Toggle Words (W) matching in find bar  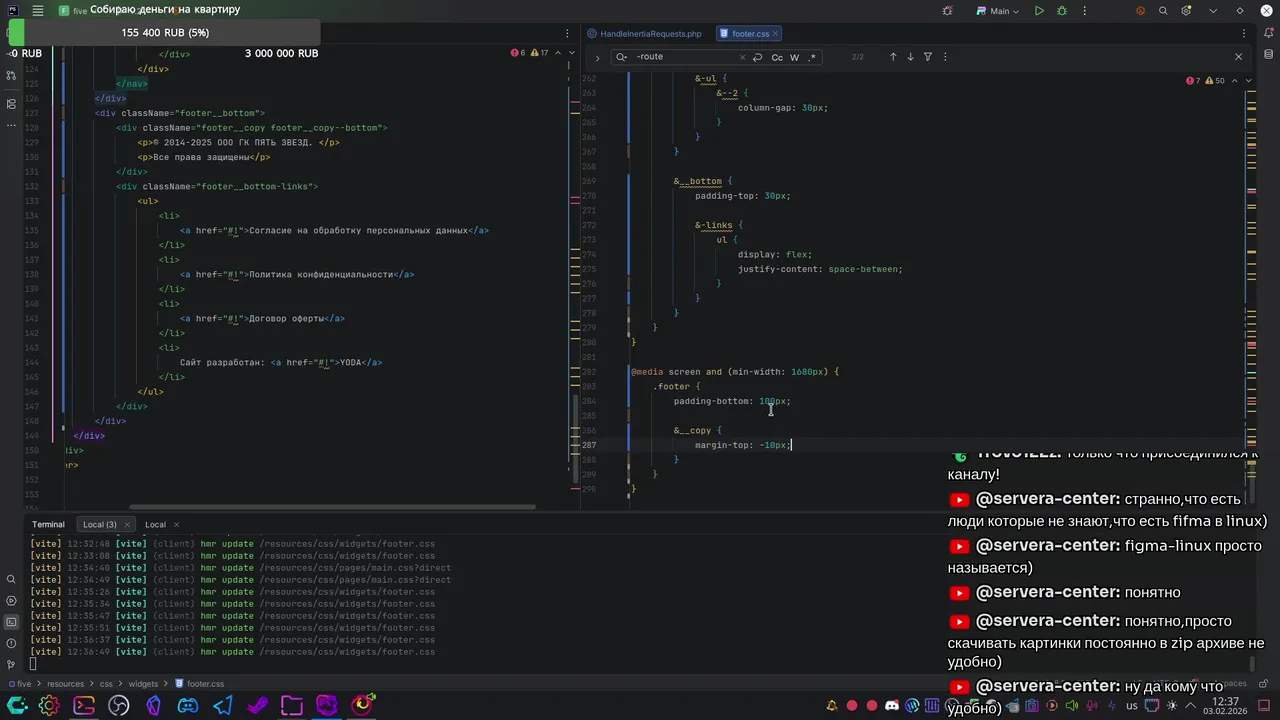coord(795,57)
